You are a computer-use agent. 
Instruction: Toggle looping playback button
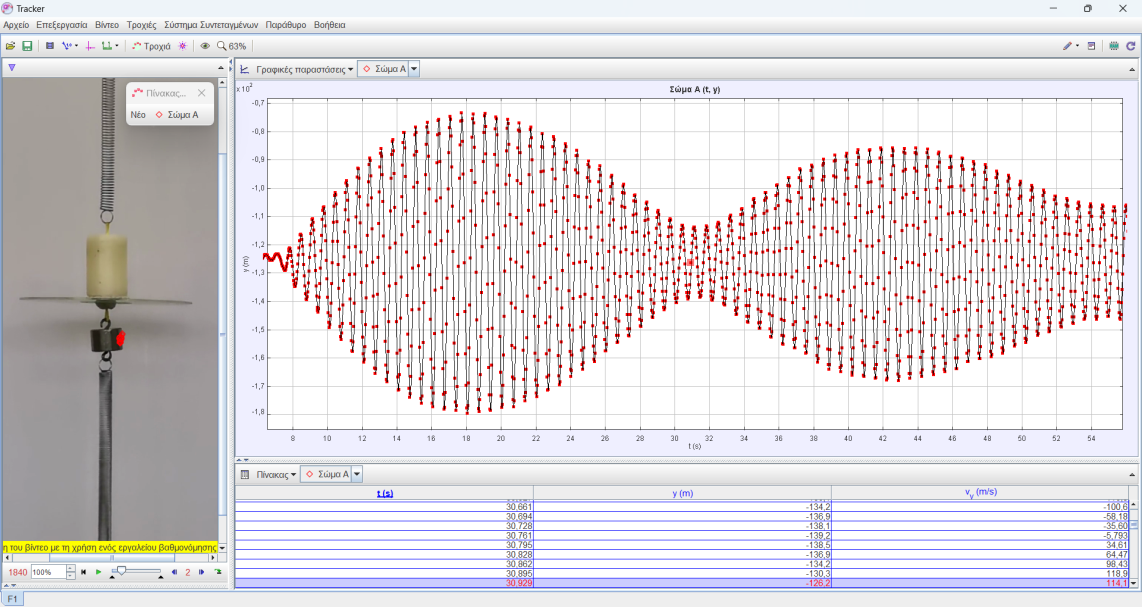point(218,572)
